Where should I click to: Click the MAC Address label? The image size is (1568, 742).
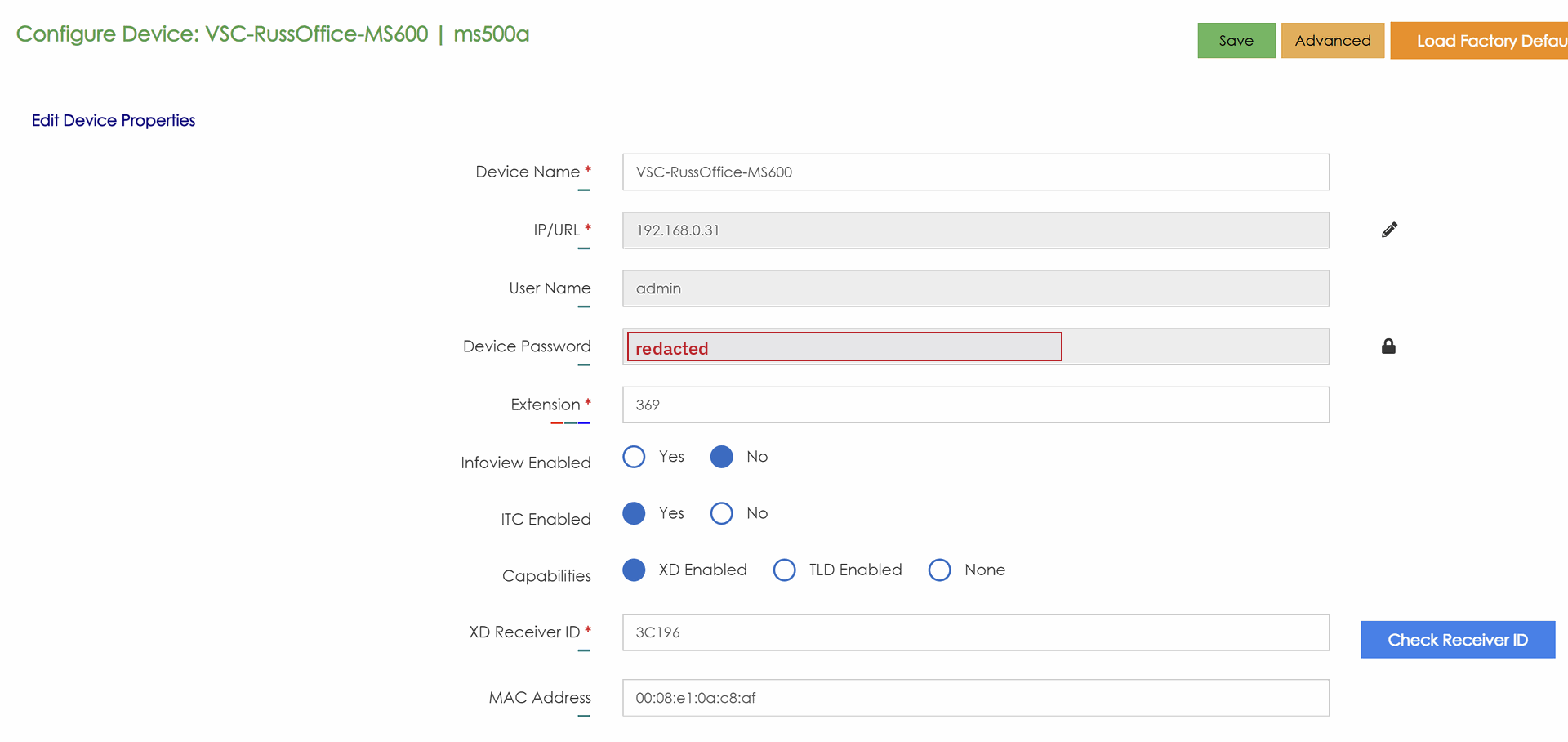(x=540, y=698)
